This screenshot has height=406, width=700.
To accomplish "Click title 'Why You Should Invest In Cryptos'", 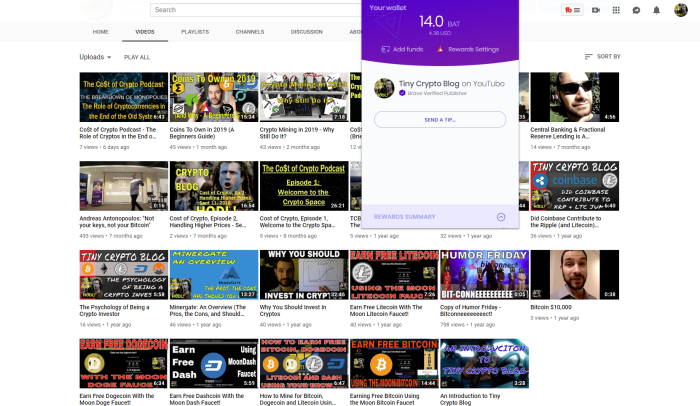I will (x=293, y=310).
